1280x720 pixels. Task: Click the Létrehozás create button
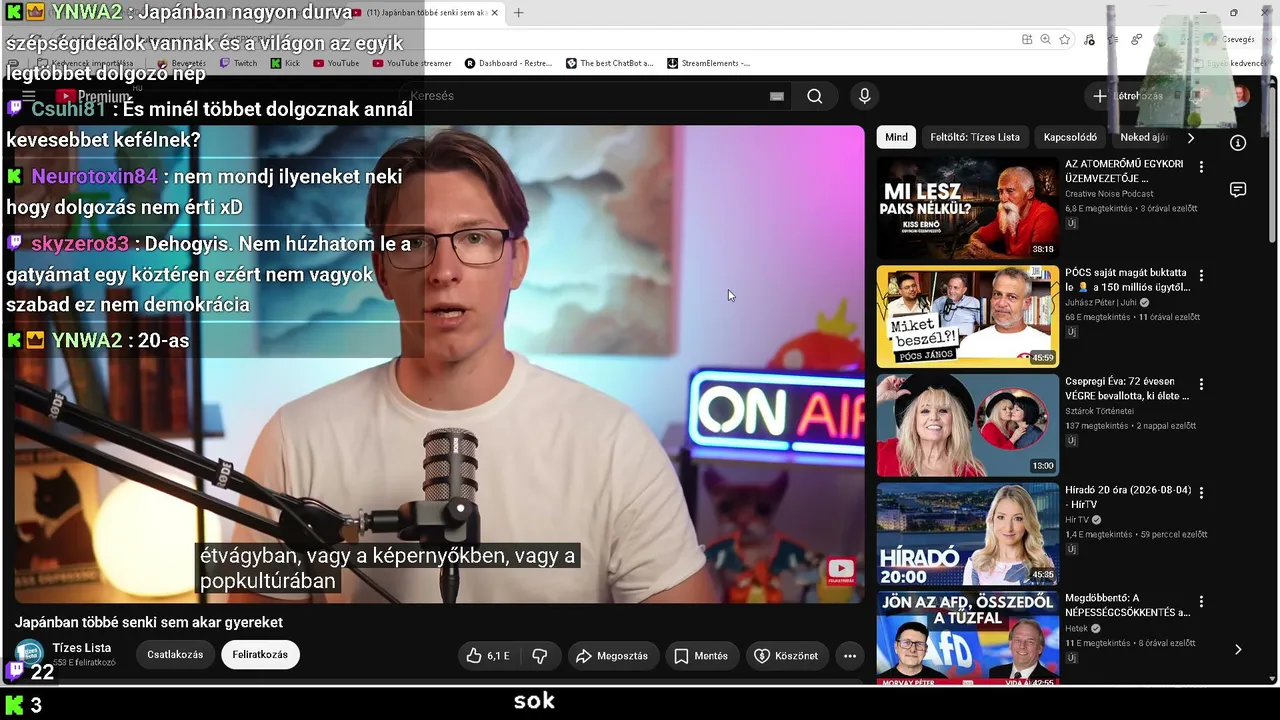[1131, 96]
